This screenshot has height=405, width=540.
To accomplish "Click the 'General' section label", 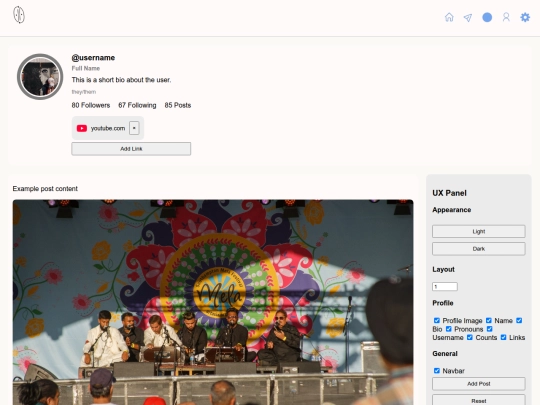I will [445, 354].
